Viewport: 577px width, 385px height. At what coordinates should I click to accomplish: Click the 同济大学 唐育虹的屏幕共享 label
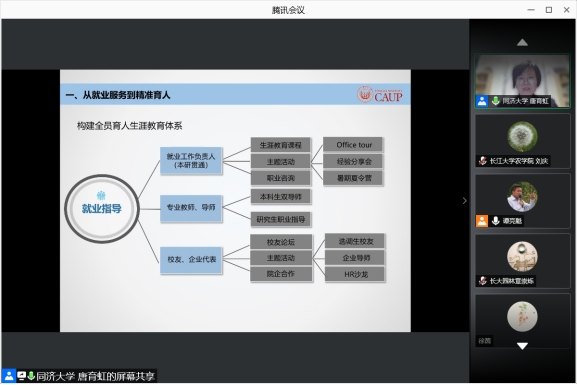[95, 376]
